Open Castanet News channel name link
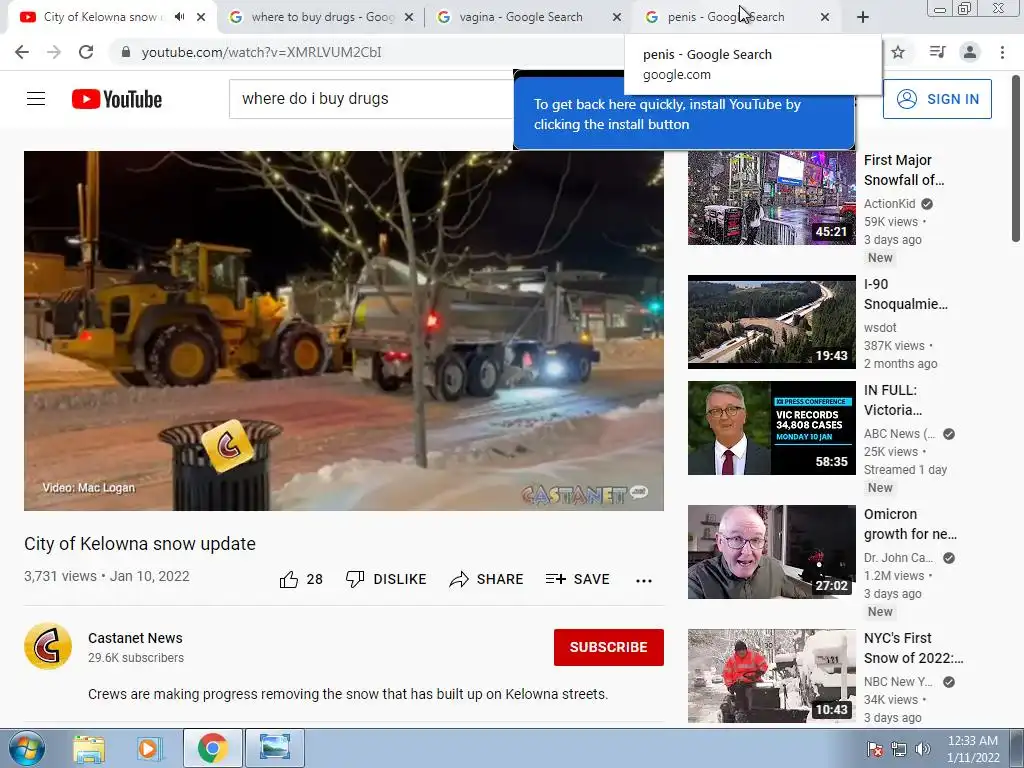 coord(135,638)
